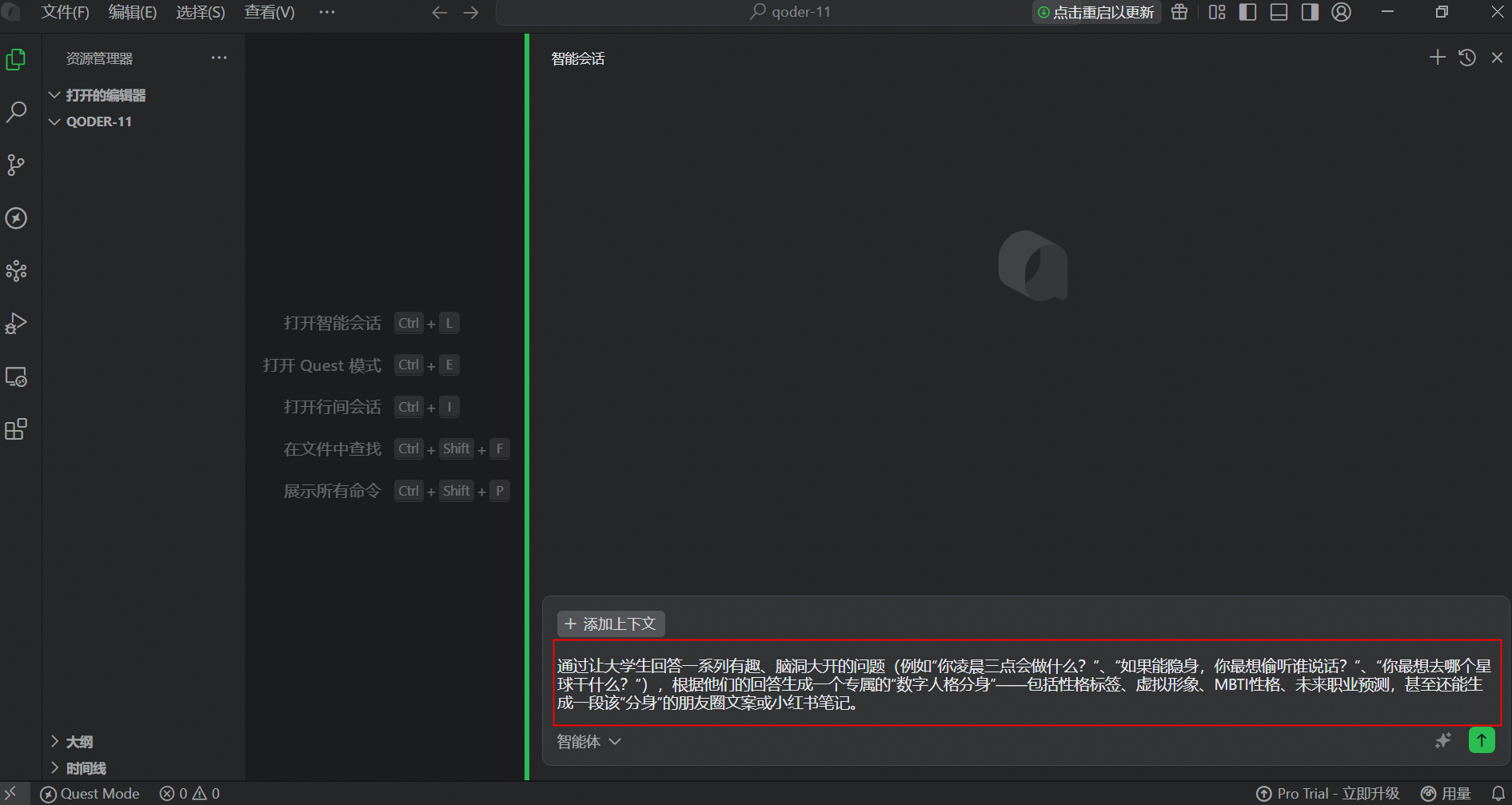The width and height of the screenshot is (1512, 805).
Task: Send the chat message with green arrow
Action: tap(1482, 740)
